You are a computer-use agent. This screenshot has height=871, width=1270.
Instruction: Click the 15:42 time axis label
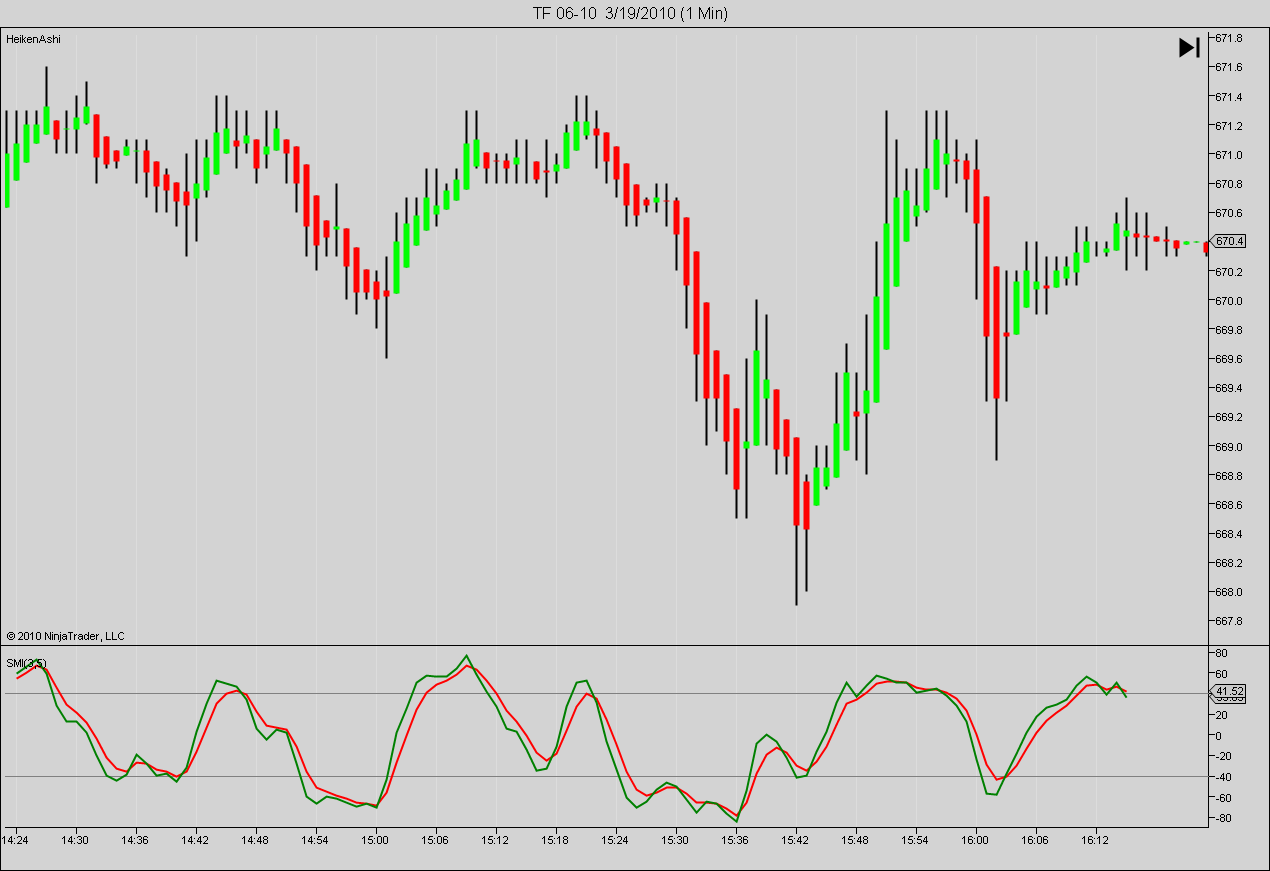(796, 840)
